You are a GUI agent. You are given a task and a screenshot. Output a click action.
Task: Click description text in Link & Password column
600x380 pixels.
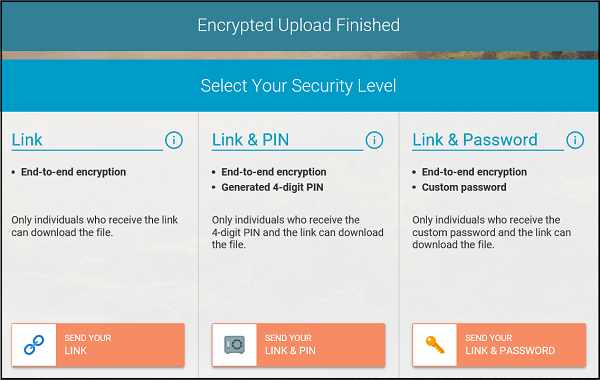491,232
